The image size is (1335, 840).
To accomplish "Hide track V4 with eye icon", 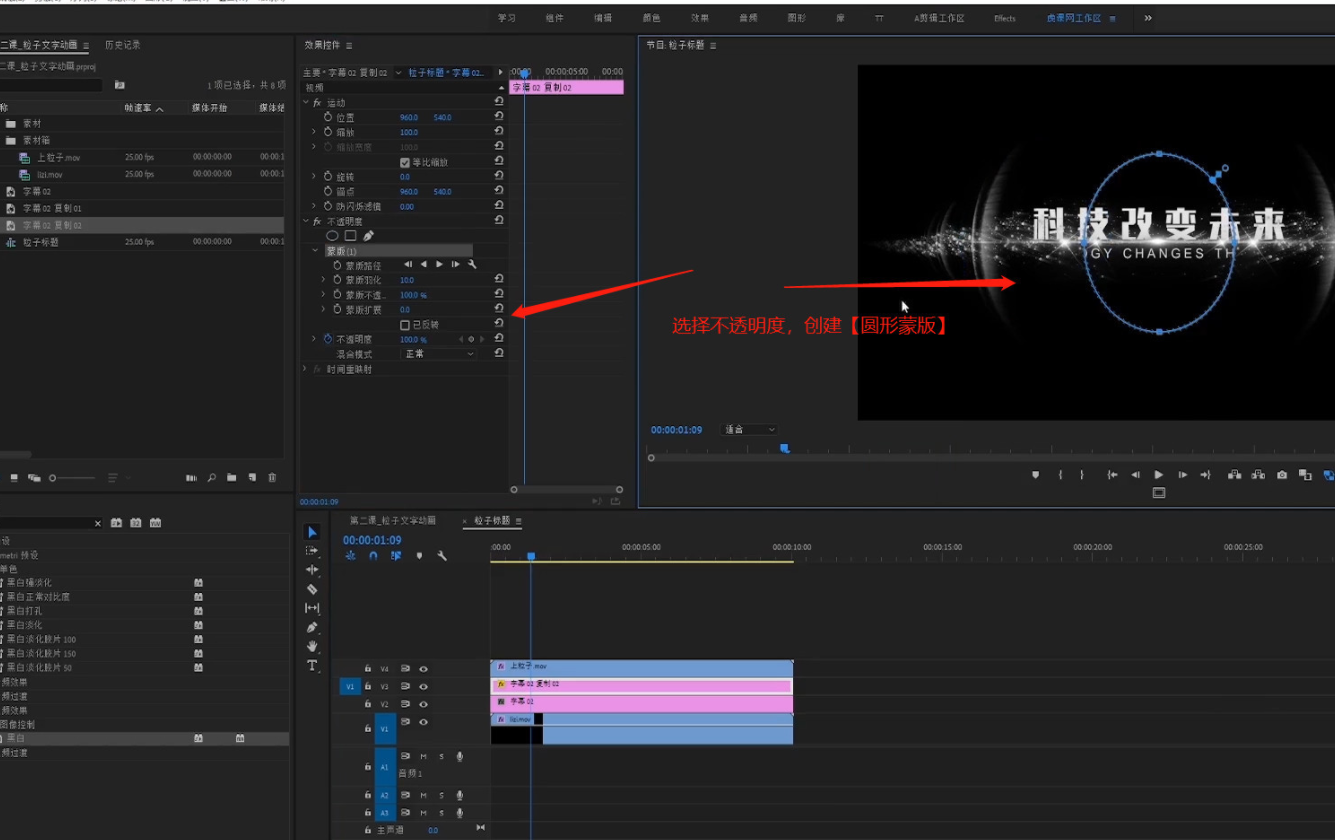I will tap(424, 669).
